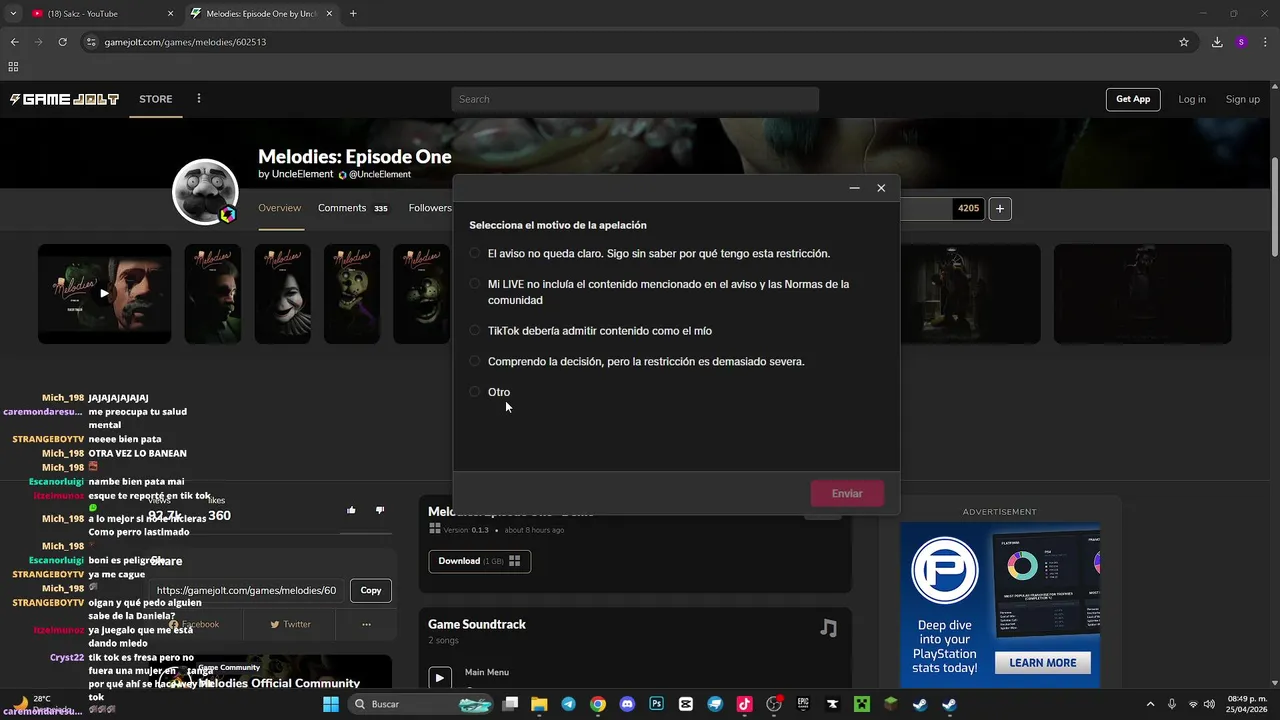Click the UncleElement developer avatar

click(x=205, y=191)
